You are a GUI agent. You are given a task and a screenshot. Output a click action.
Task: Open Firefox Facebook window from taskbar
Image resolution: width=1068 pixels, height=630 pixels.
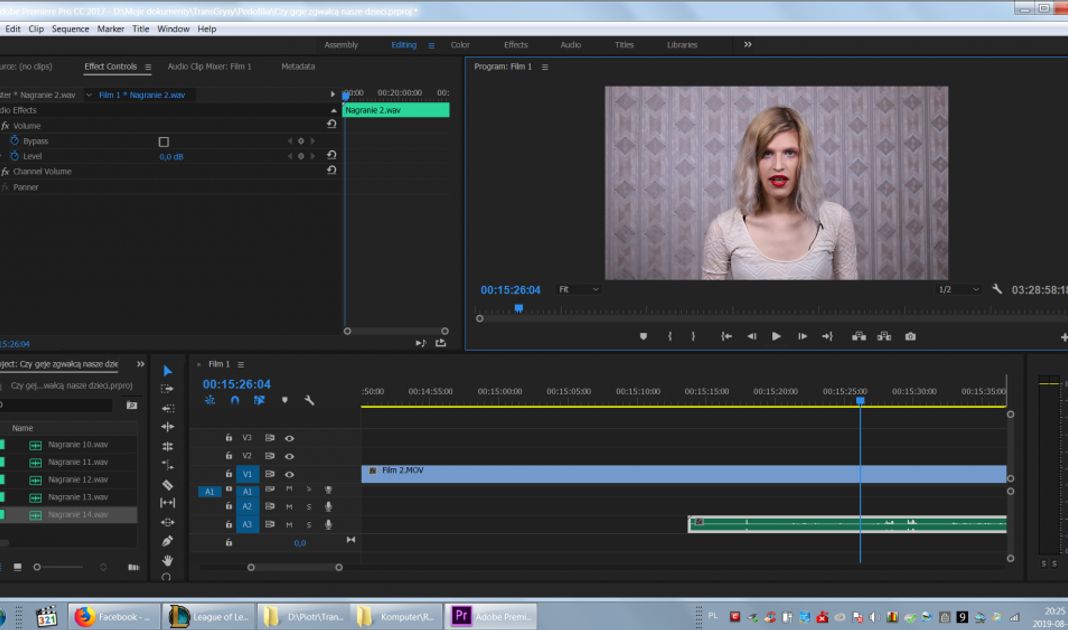pyautogui.click(x=111, y=616)
